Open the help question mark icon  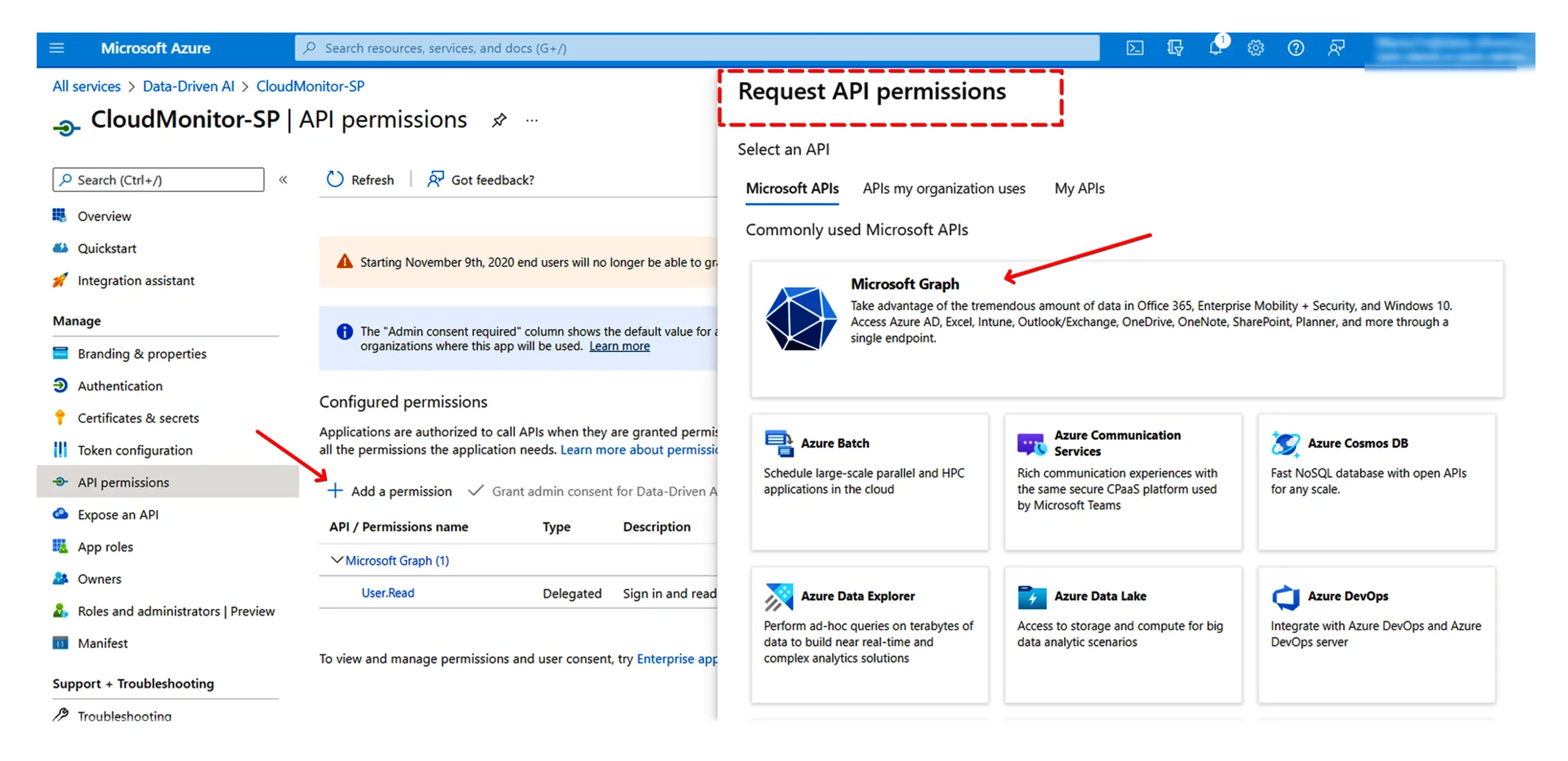[1295, 48]
